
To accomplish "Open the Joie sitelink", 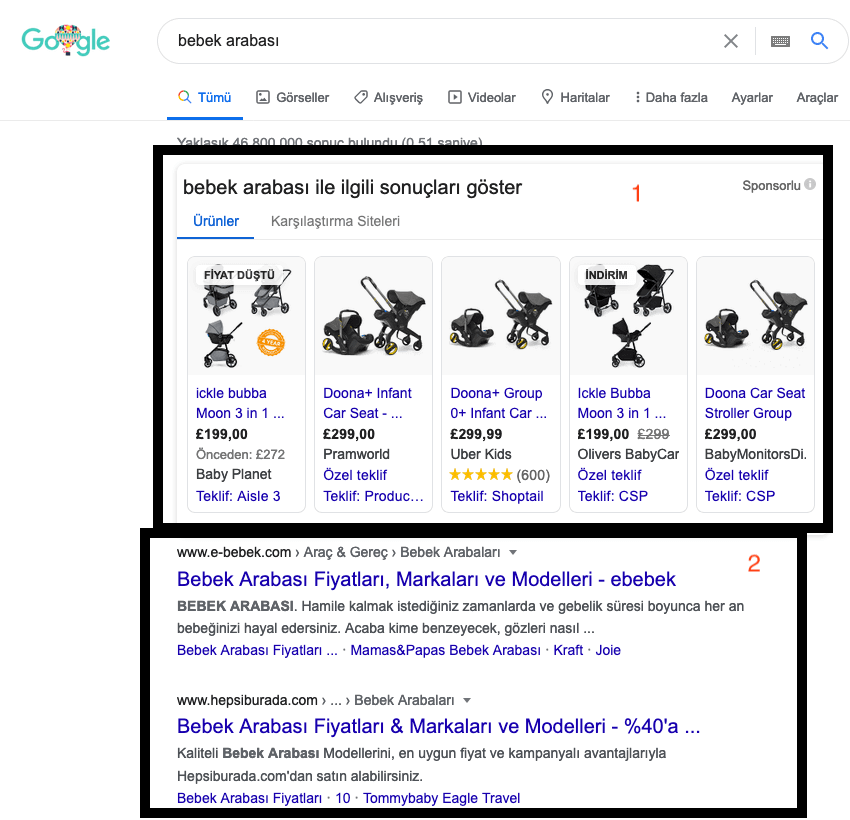I will coord(608,650).
